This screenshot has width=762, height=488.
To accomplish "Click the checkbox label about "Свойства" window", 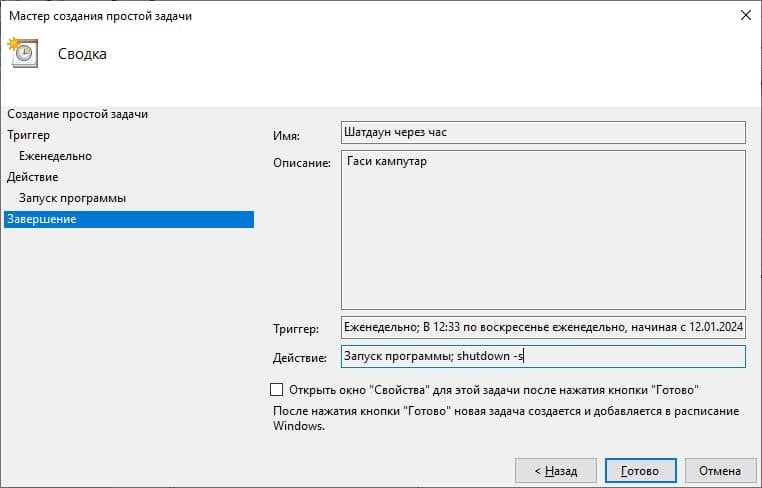I will coord(494,390).
